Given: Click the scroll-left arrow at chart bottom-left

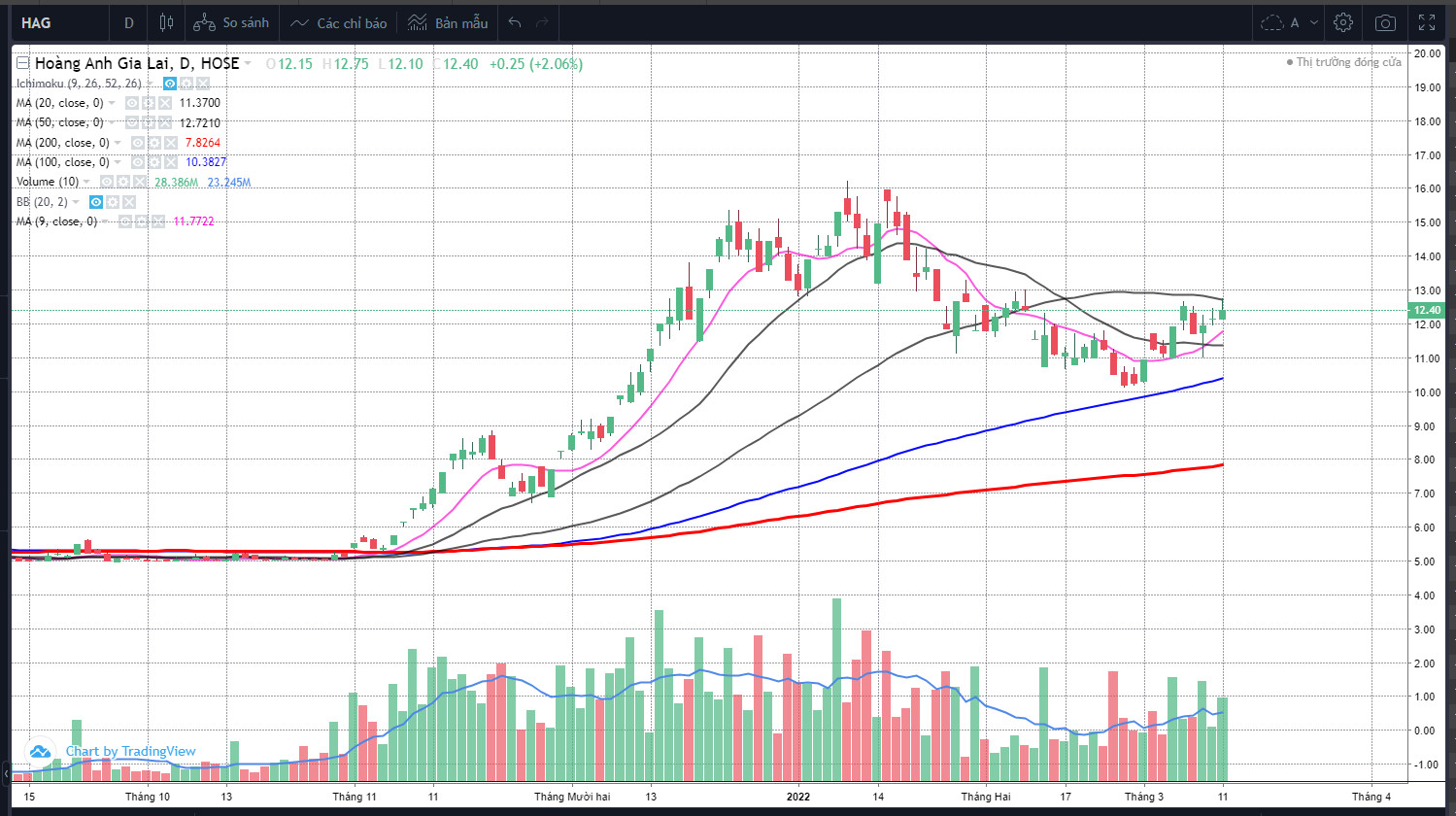Looking at the screenshot, I should pyautogui.click(x=7, y=773).
